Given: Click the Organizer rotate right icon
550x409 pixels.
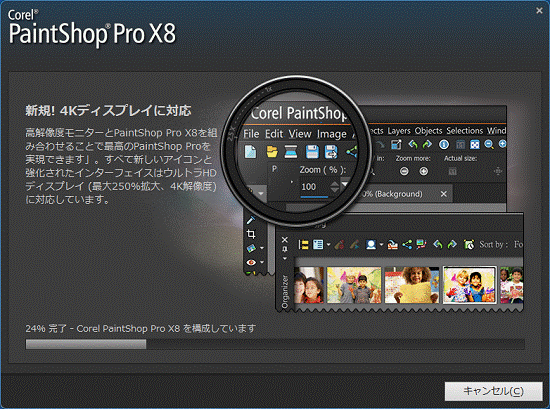Looking at the screenshot, I should (452, 244).
